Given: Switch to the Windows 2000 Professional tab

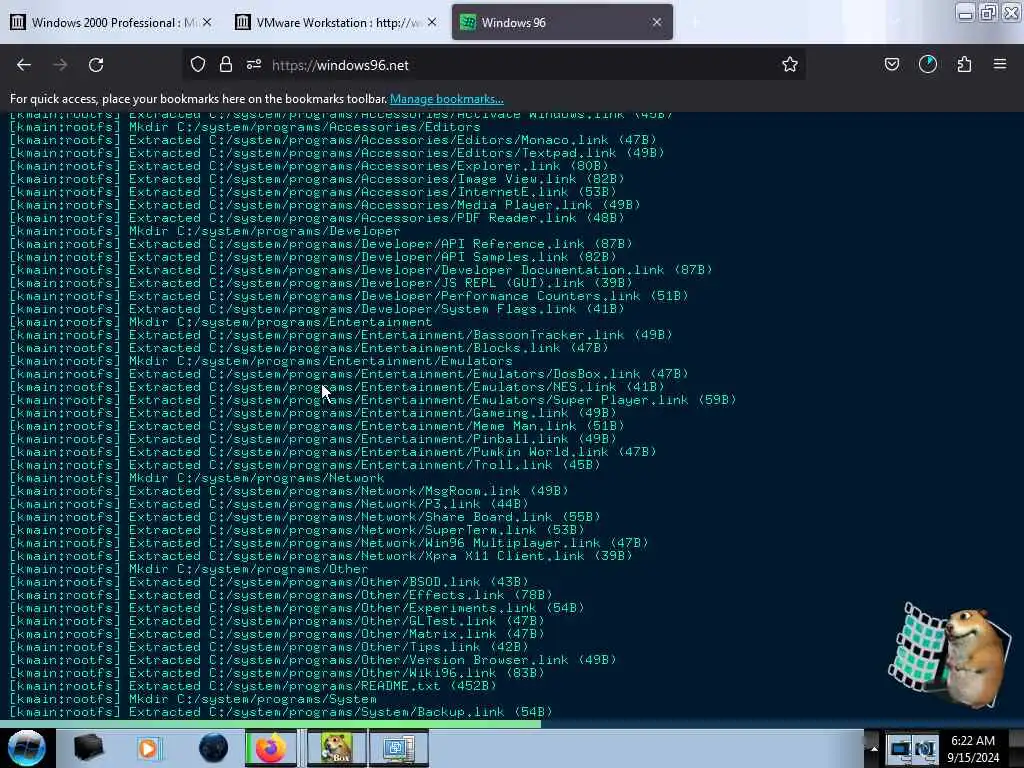Looking at the screenshot, I should pos(112,22).
